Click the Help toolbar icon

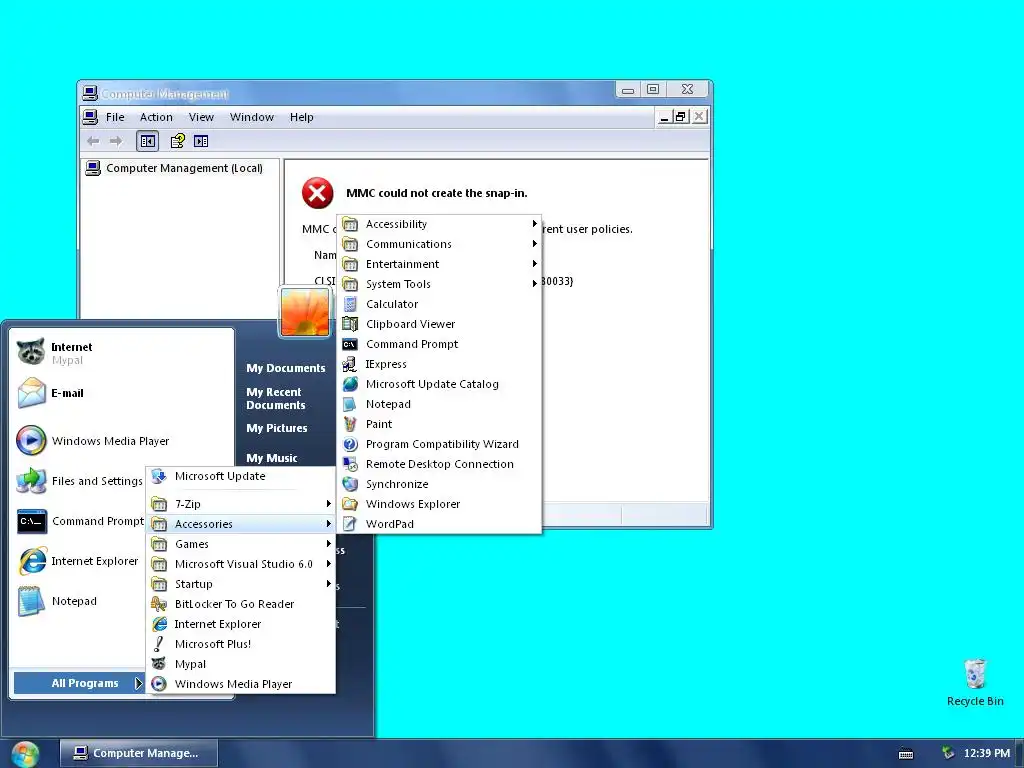pos(177,141)
